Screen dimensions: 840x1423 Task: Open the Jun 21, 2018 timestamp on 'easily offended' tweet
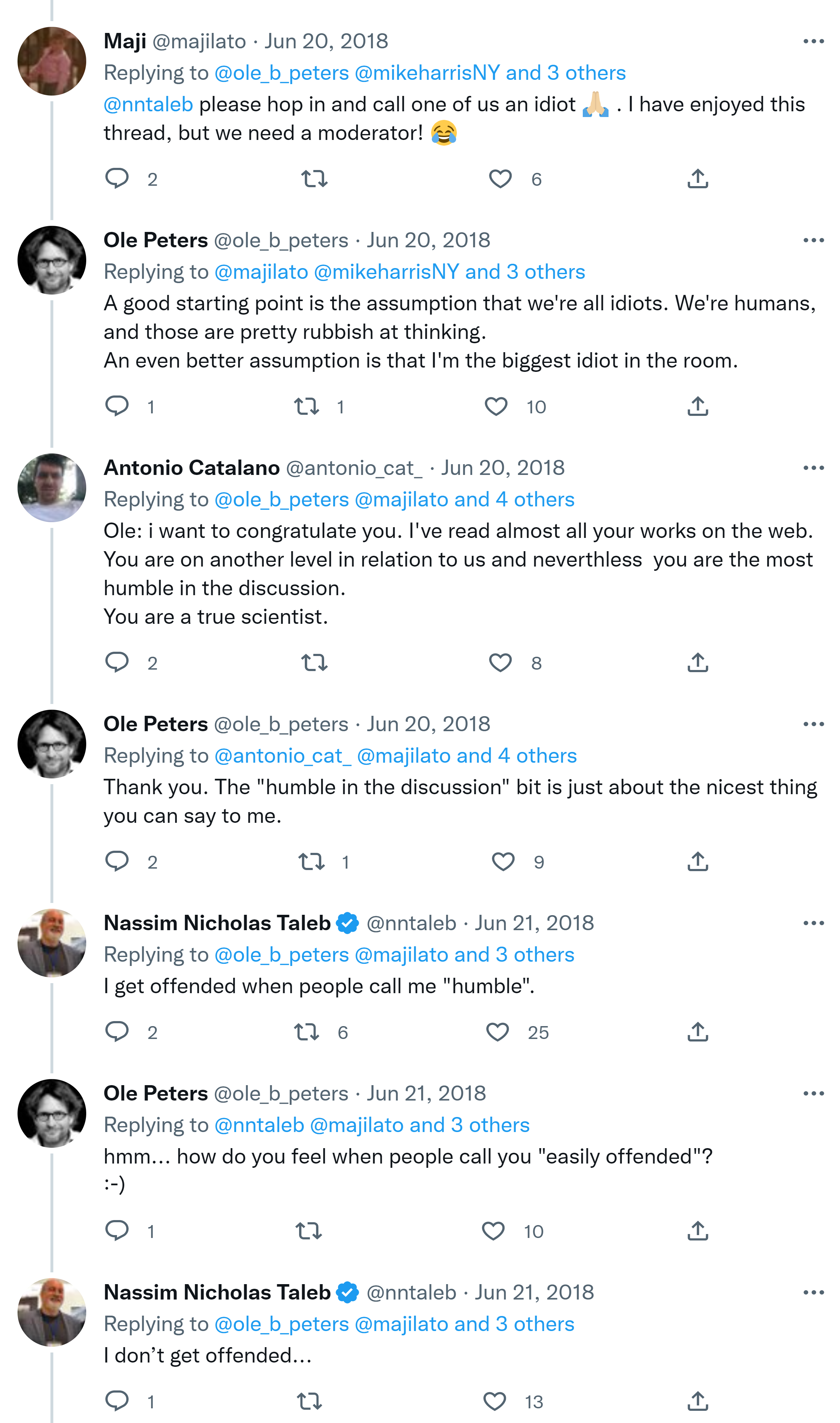coord(426,1093)
